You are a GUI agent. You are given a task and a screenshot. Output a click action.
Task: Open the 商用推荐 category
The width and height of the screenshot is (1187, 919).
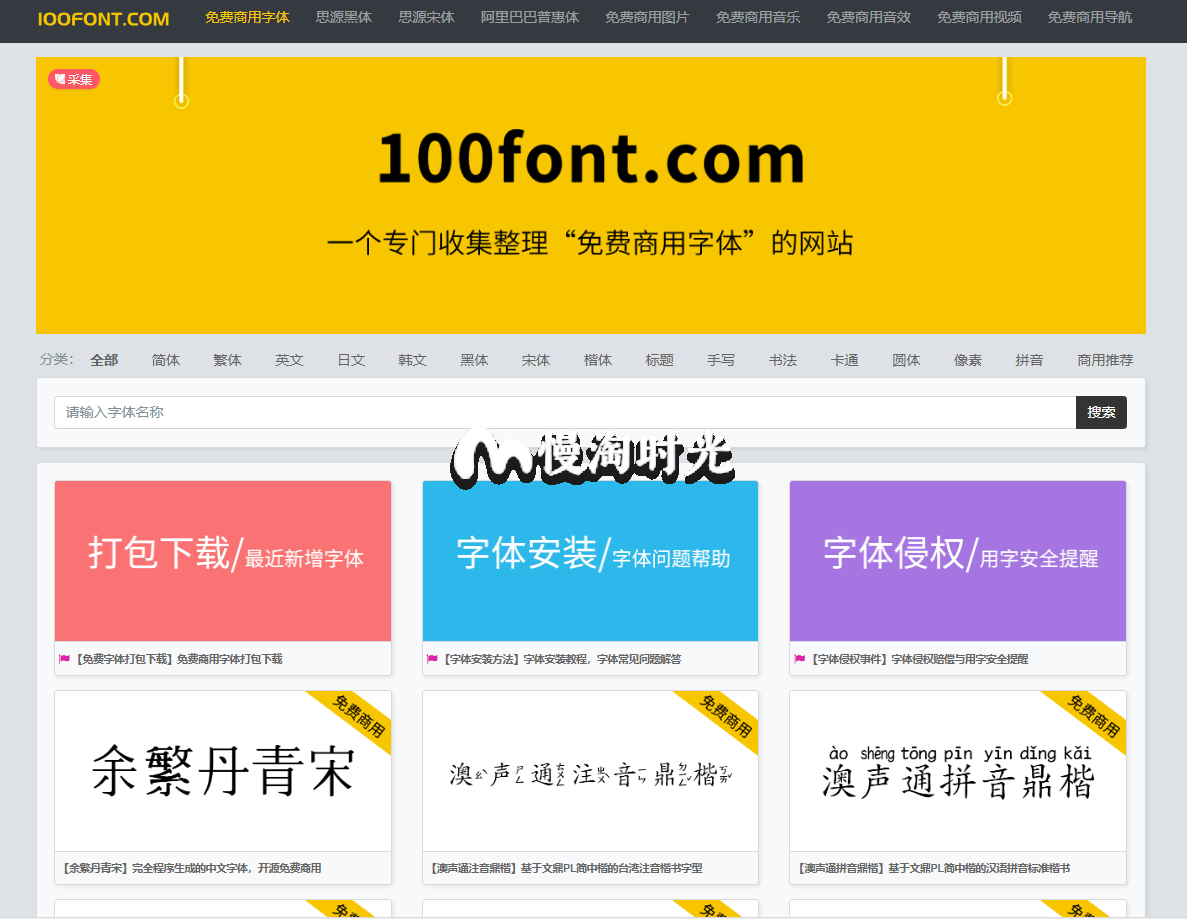[1105, 360]
